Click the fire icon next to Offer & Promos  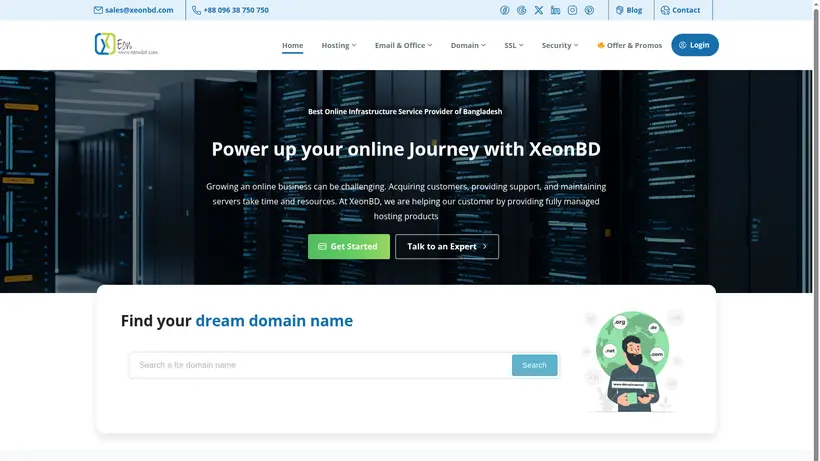coord(601,45)
